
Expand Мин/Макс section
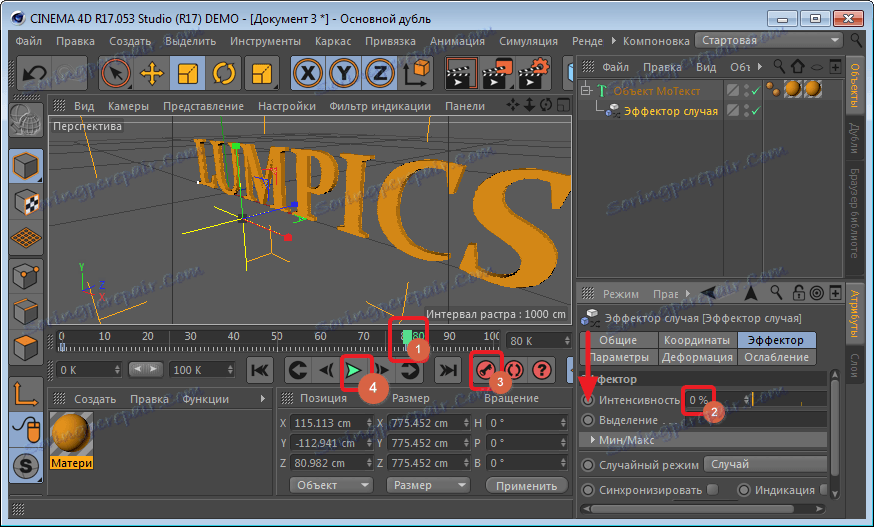click(593, 440)
